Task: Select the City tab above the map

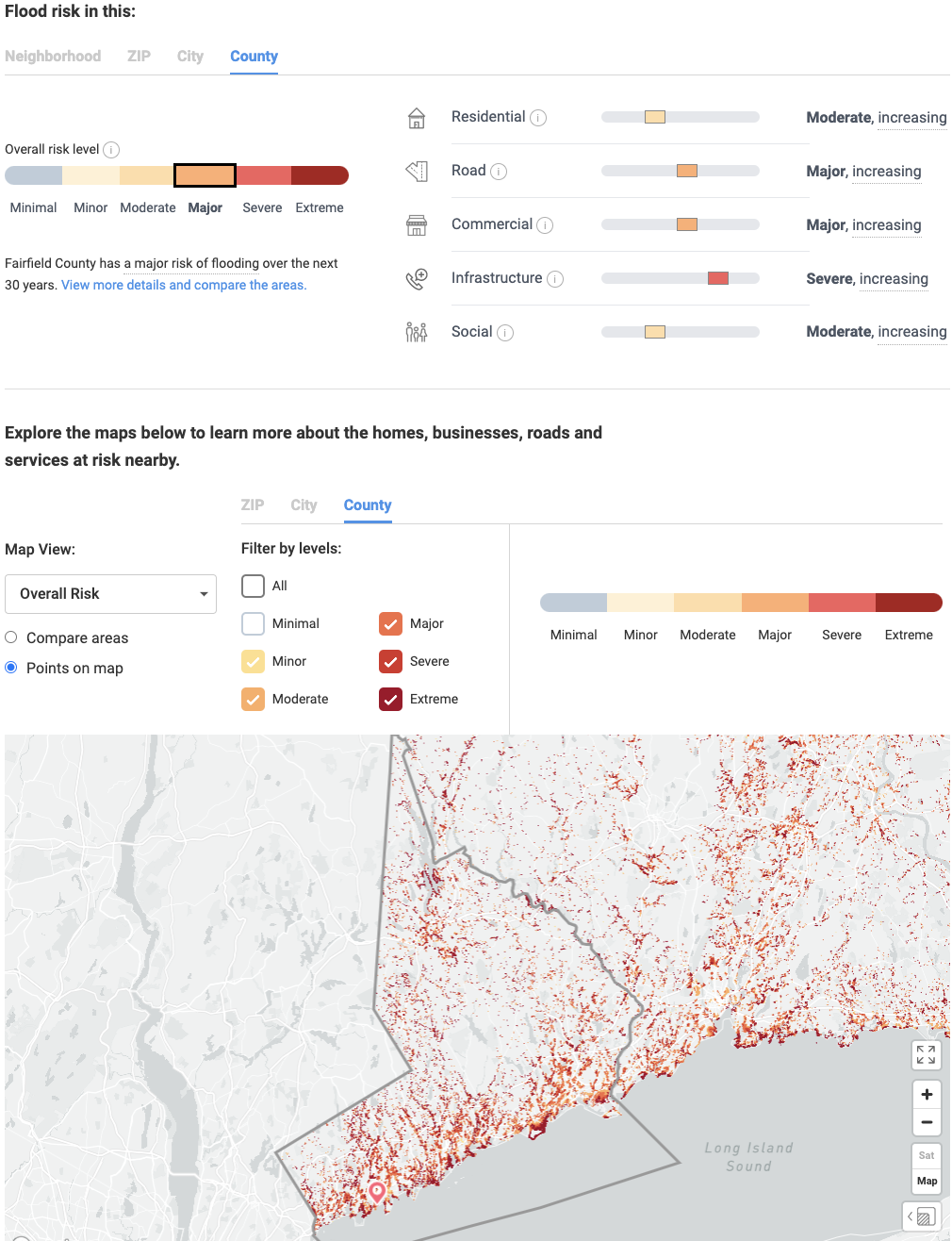Action: (x=304, y=505)
